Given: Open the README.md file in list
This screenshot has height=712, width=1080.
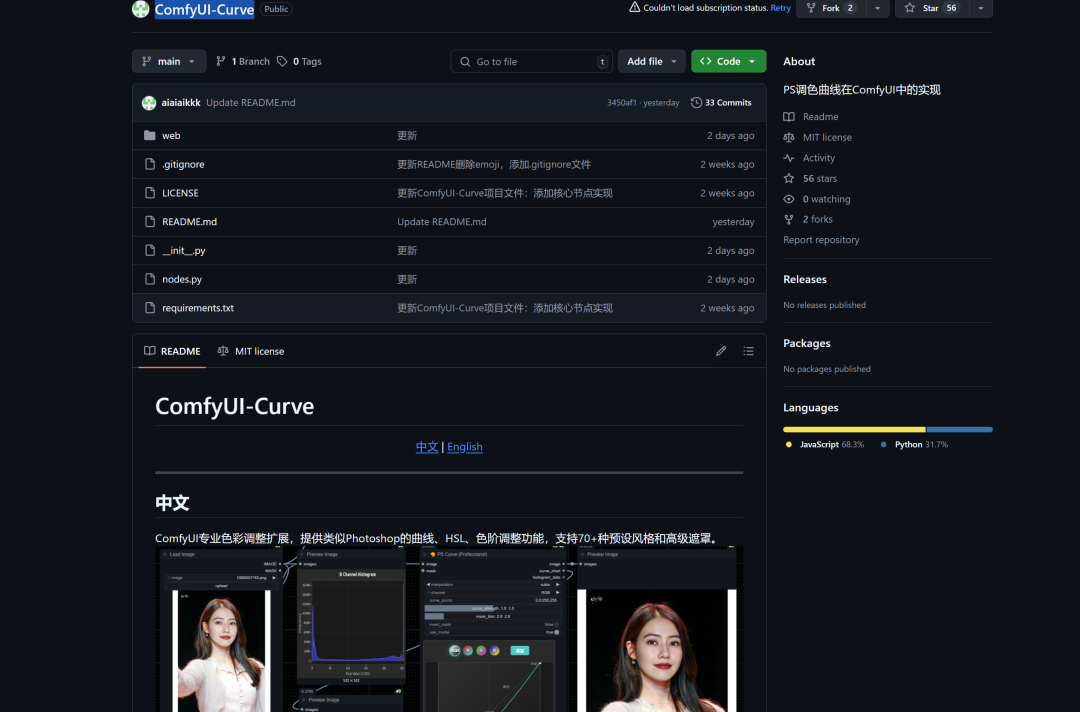Looking at the screenshot, I should coord(189,222).
